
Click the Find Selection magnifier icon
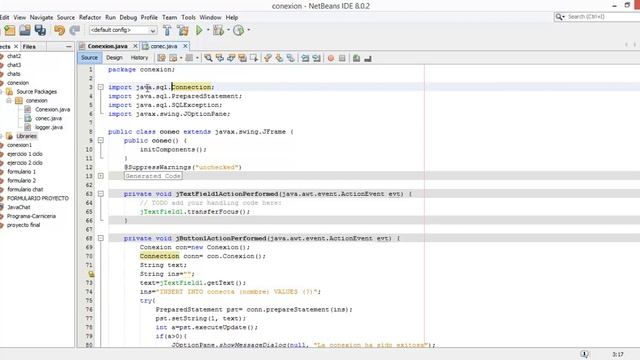coord(209,58)
